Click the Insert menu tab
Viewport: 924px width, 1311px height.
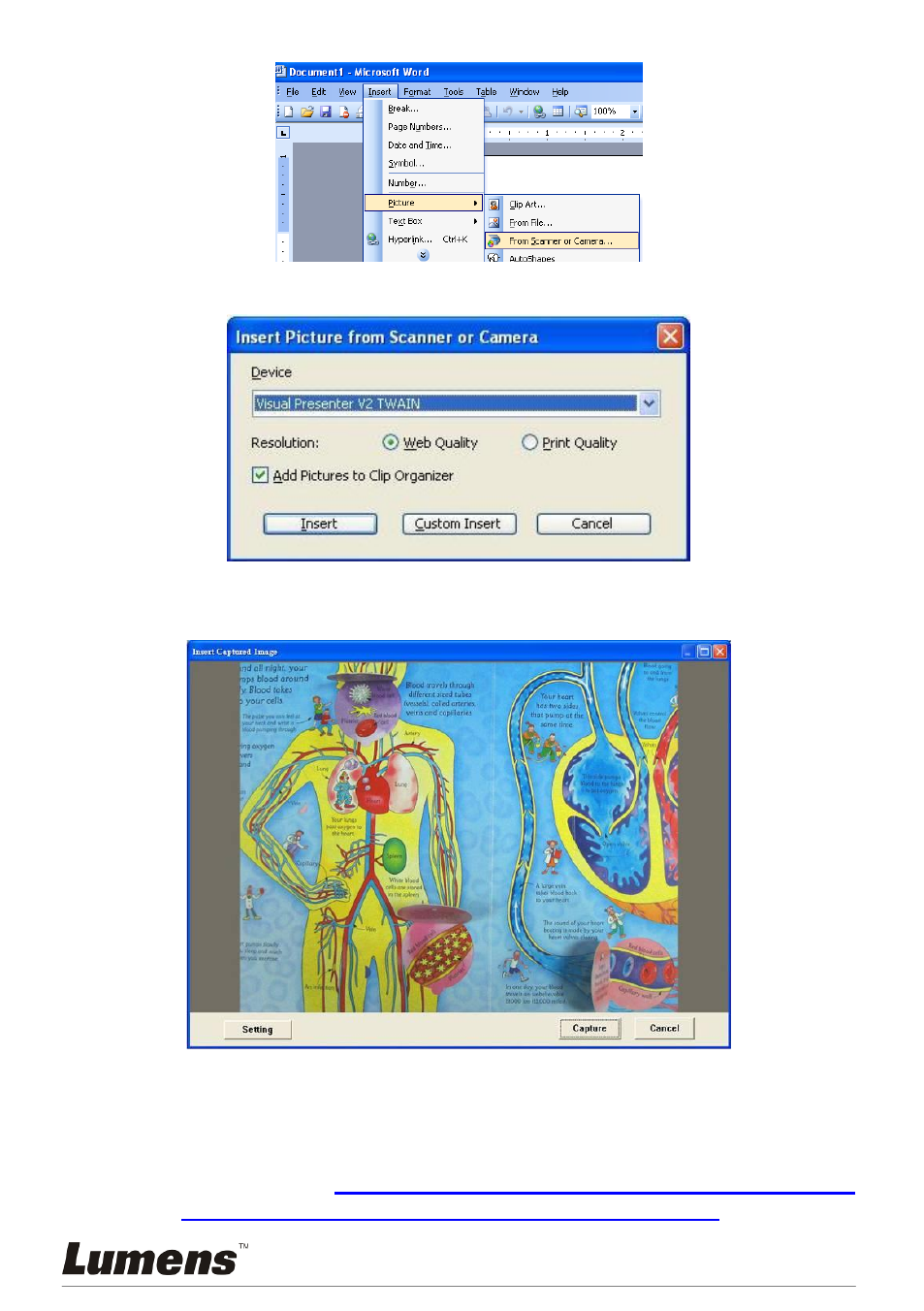click(380, 92)
